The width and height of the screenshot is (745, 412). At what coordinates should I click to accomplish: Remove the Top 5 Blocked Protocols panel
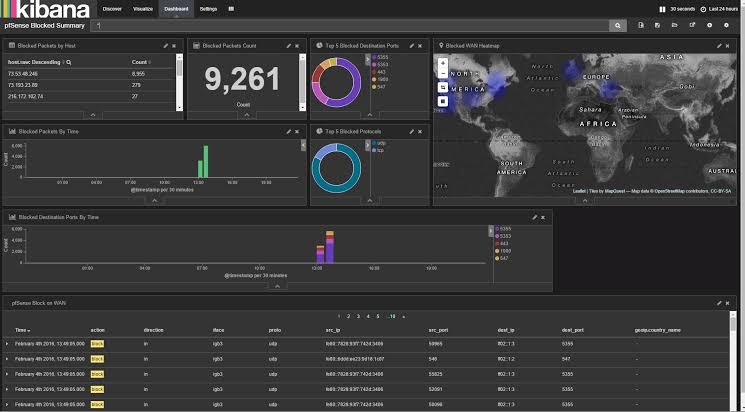pos(420,132)
